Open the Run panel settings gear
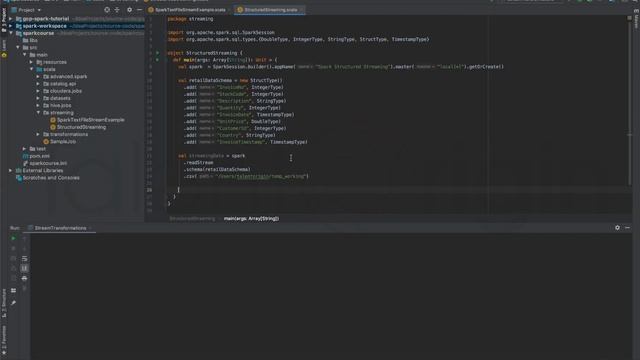Image resolution: width=640 pixels, height=360 pixels. pos(617,228)
